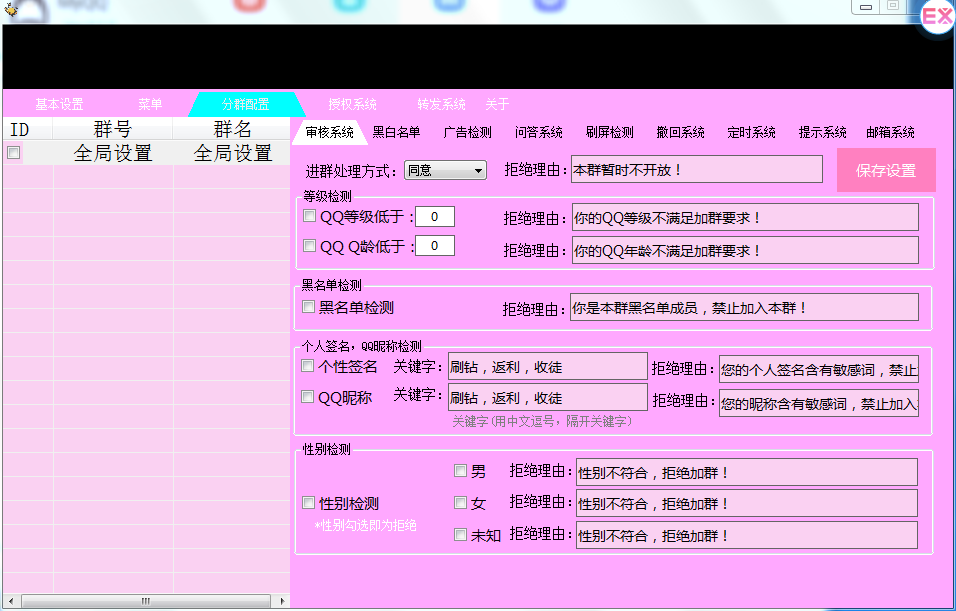This screenshot has height=611, width=956.
Task: Open the 进群处理方式 dropdown
Action: pos(445,170)
